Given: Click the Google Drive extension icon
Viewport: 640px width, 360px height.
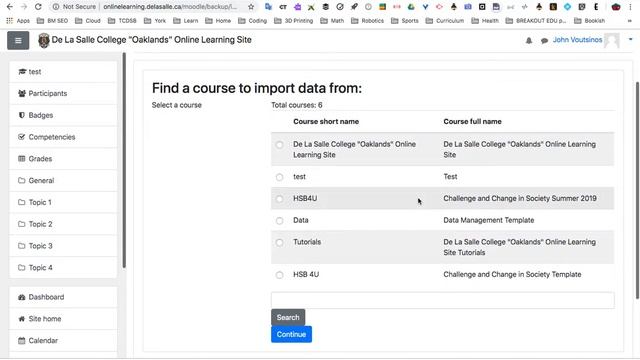Looking at the screenshot, I should [x=411, y=7].
